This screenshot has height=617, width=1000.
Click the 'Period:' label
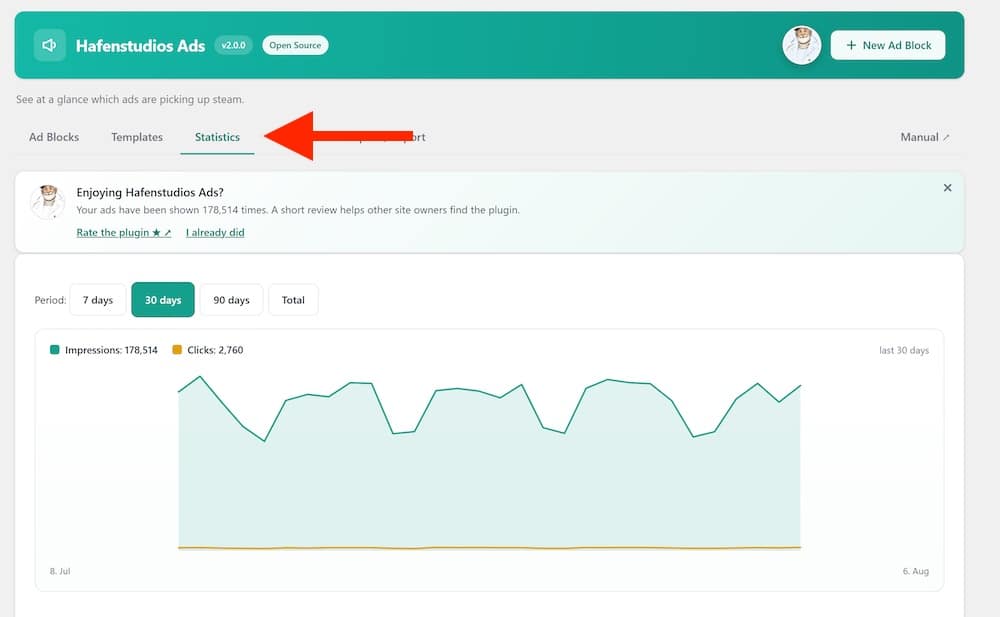50,300
